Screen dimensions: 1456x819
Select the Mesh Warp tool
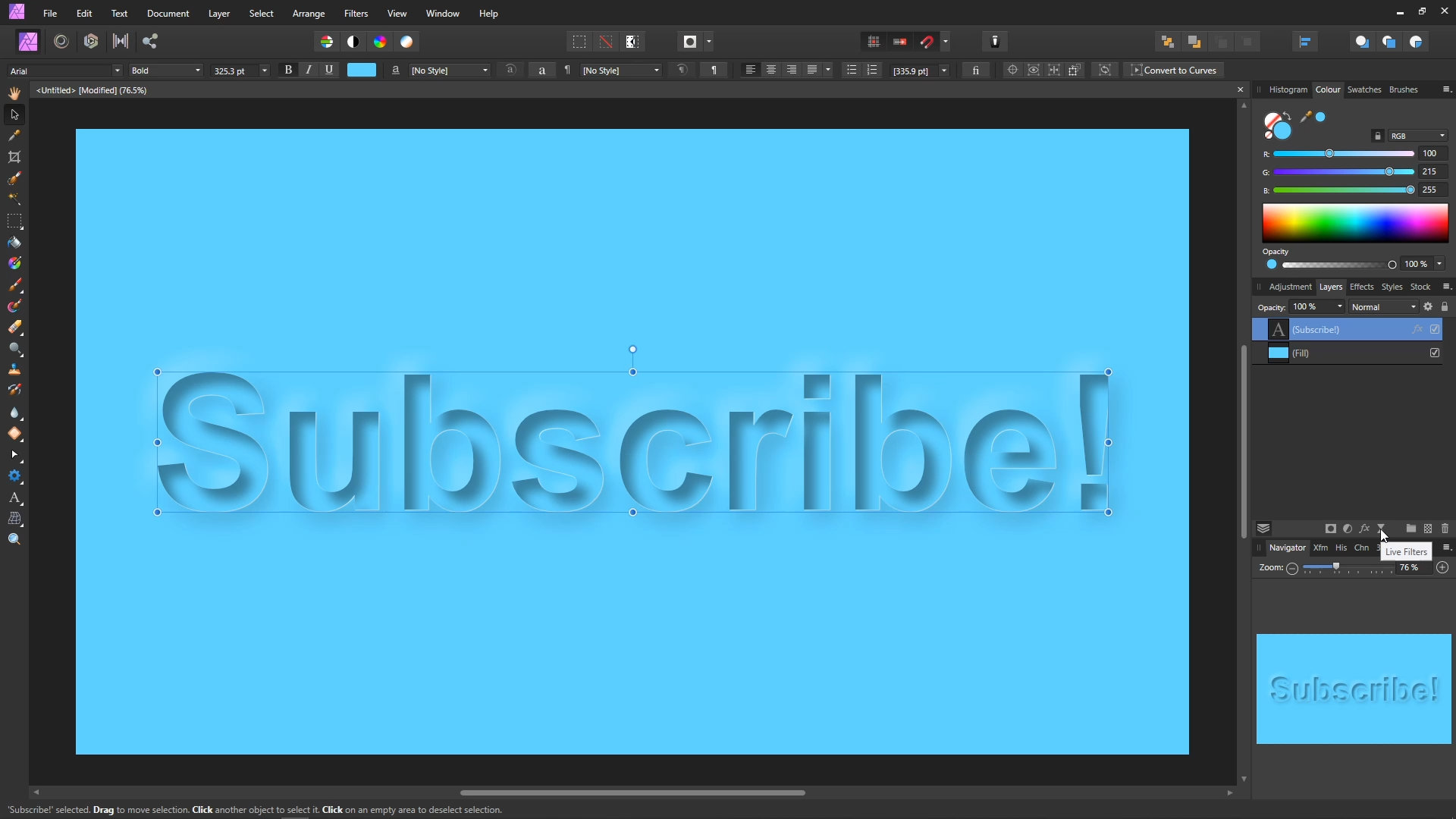[x=14, y=519]
